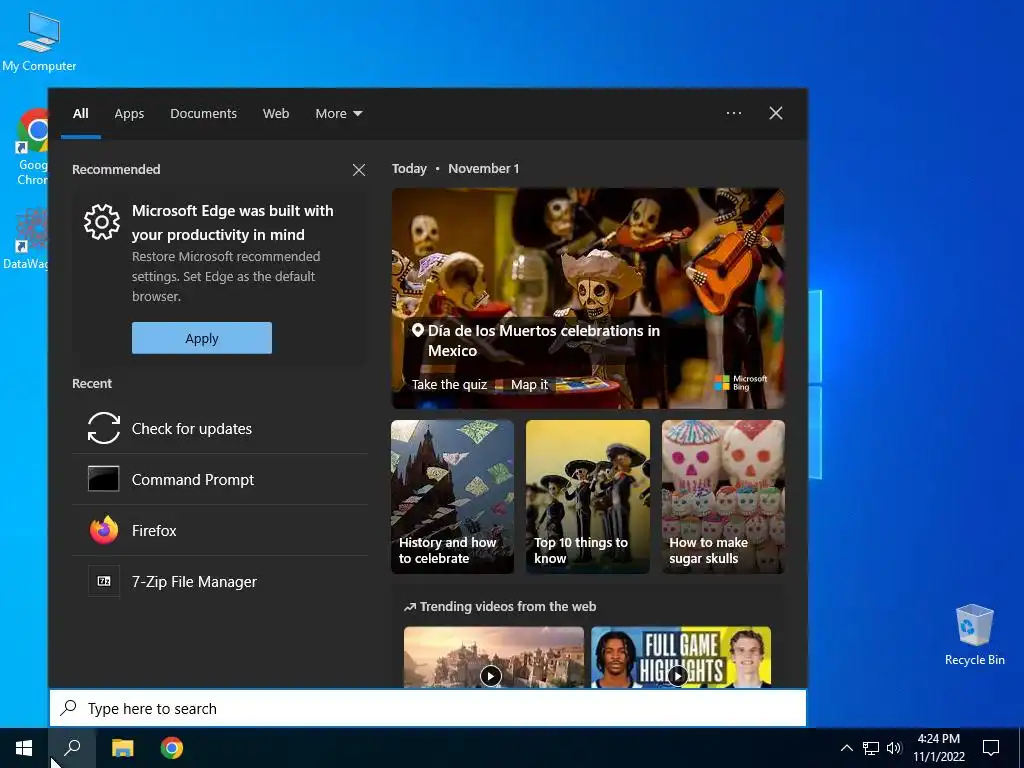Screen dimensions: 1024x768
Task: Click the Apply button
Action: (202, 338)
